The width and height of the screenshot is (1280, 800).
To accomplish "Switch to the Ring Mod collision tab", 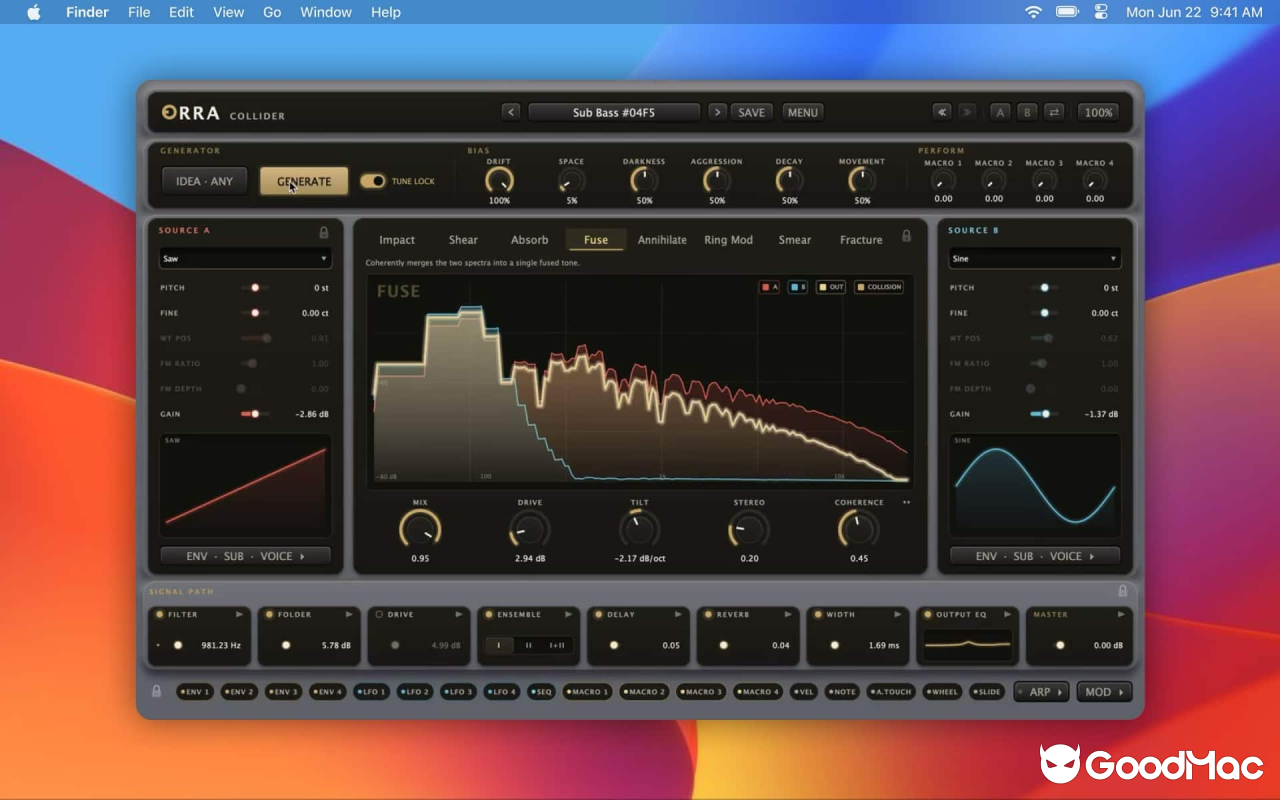I will (728, 240).
